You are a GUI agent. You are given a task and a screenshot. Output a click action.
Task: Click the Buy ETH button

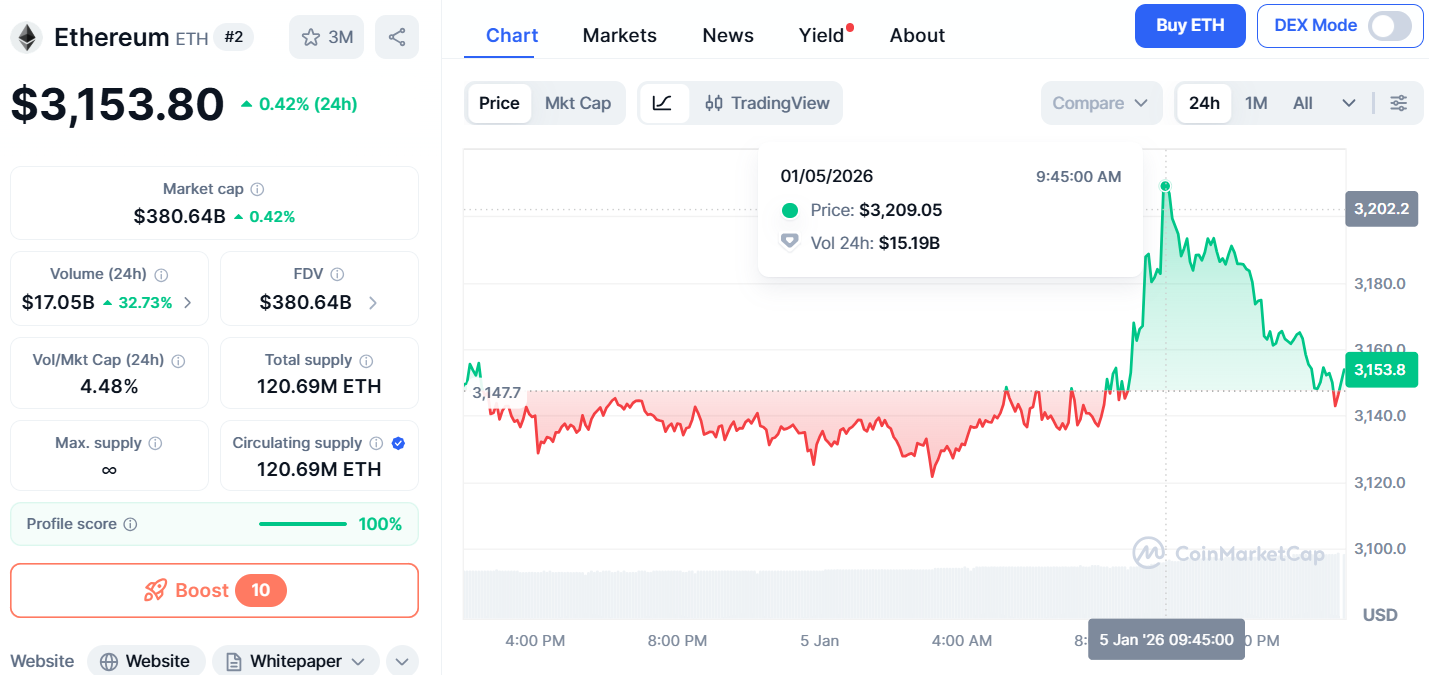click(1190, 26)
